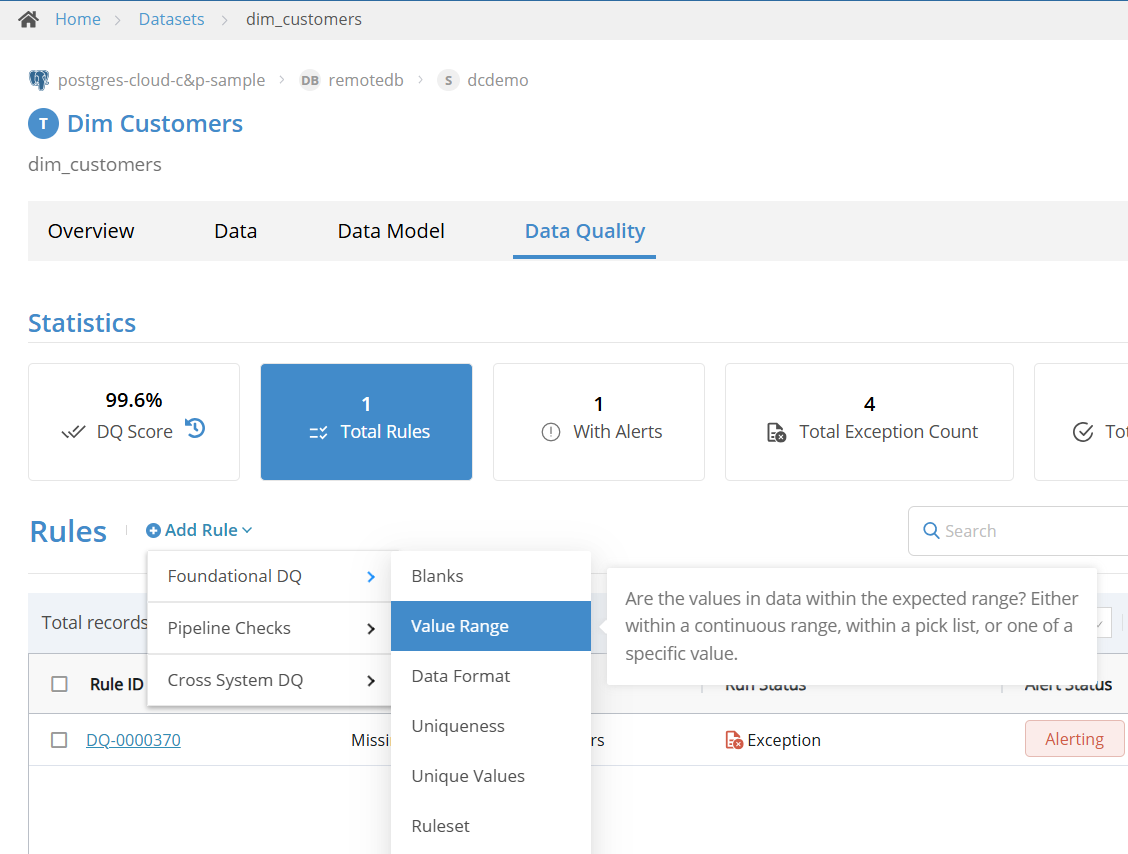Click the S schema badge icon
The height and width of the screenshot is (854, 1128).
[448, 80]
